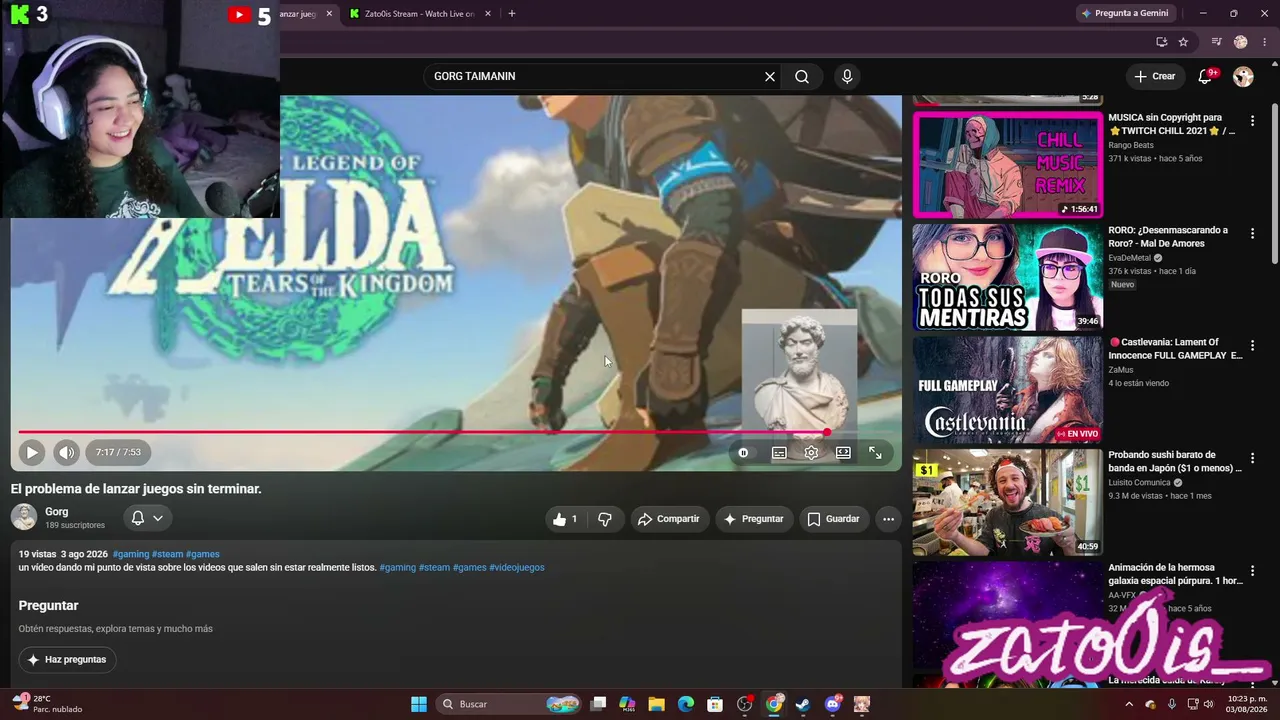The image size is (1280, 720).
Task: Open a new browser tab
Action: coord(512,14)
